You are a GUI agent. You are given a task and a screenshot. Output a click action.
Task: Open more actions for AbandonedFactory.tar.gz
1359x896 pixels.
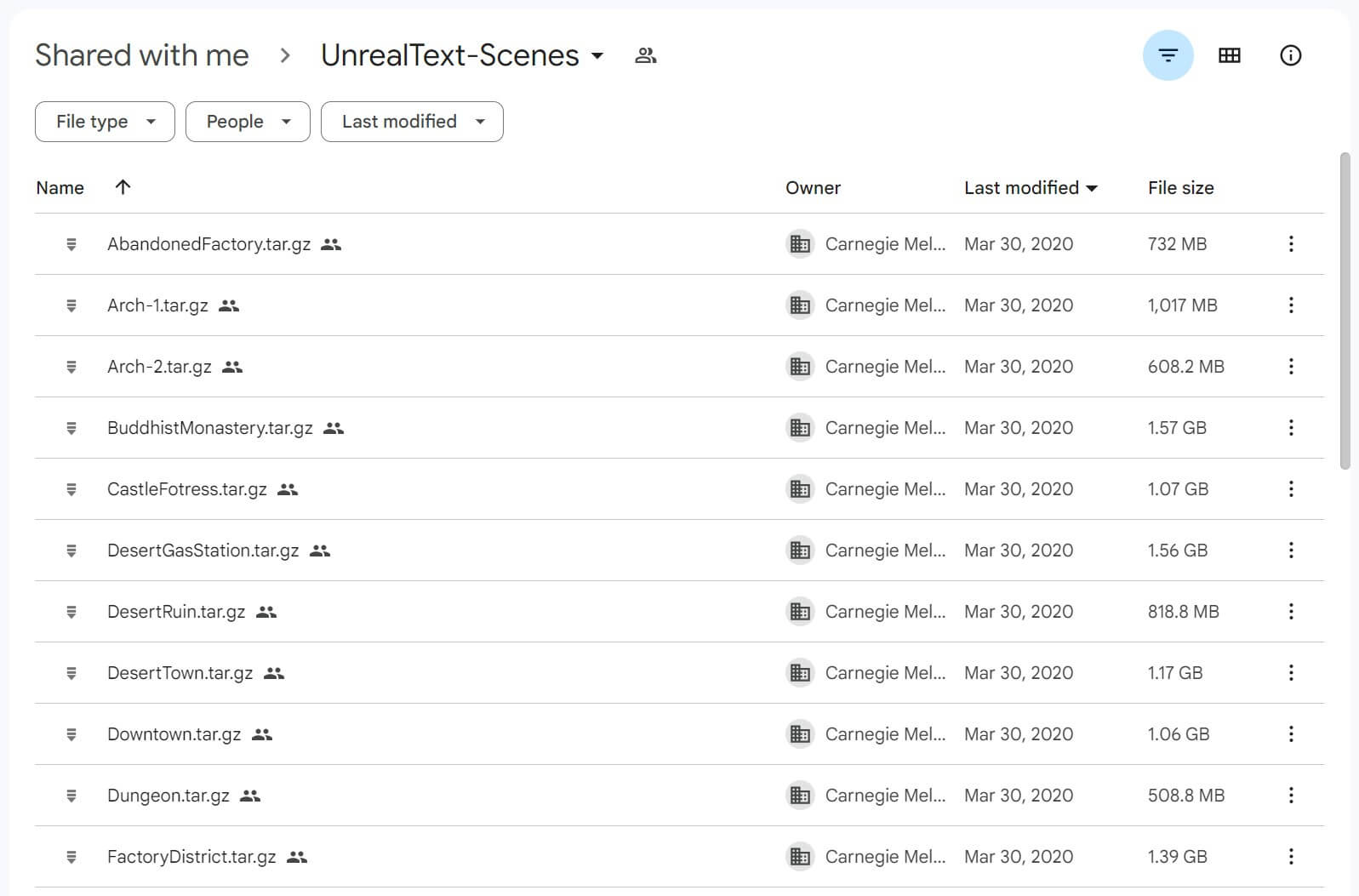(x=1291, y=244)
